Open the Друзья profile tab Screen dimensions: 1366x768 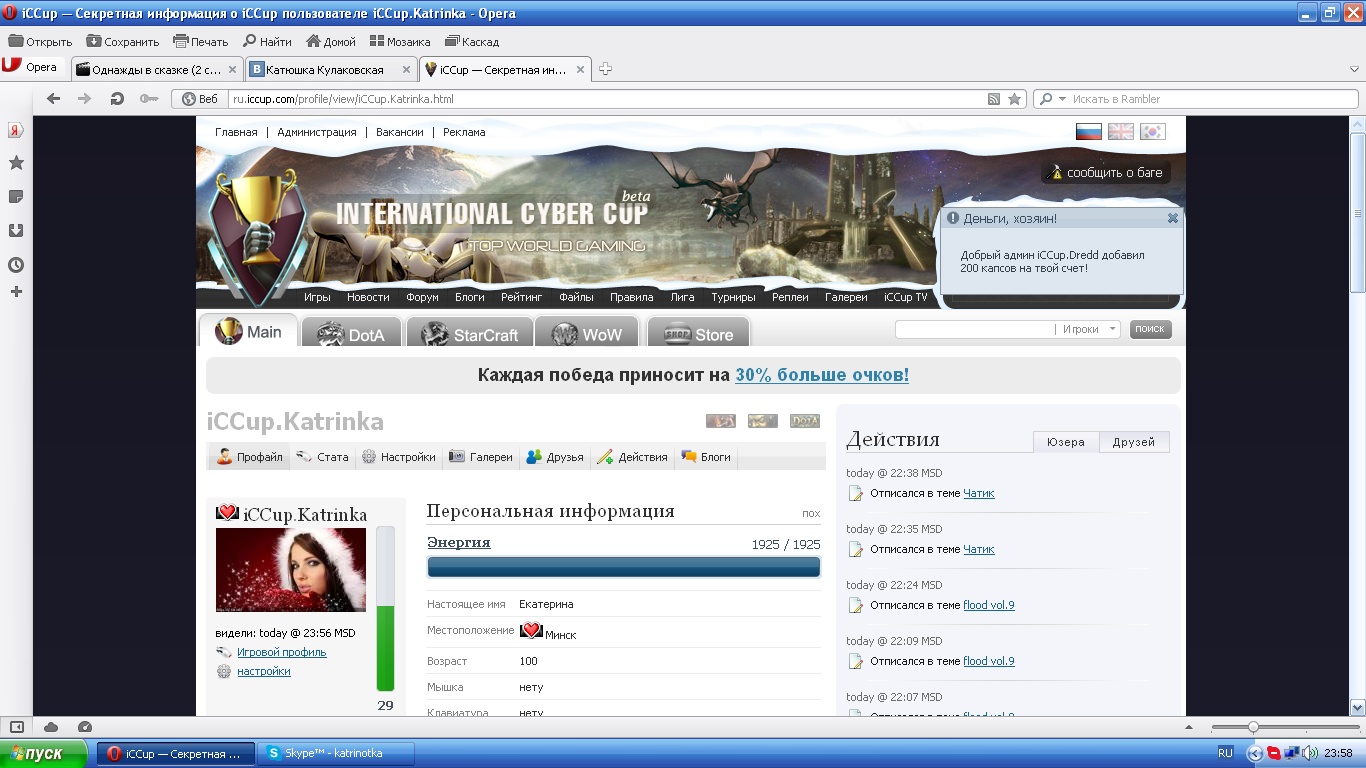coord(555,457)
